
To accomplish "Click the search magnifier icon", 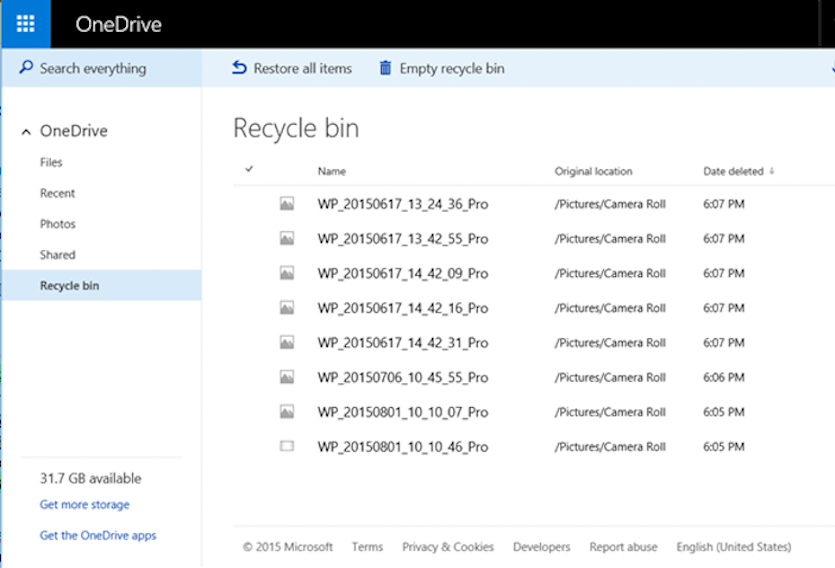I will (26, 68).
